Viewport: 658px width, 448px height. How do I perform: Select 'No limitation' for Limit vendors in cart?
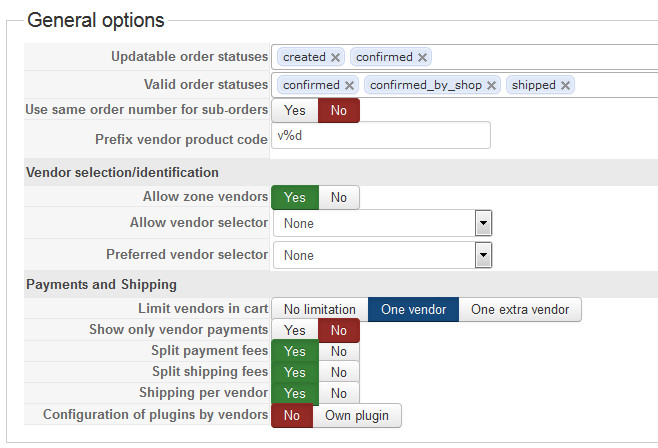319,310
